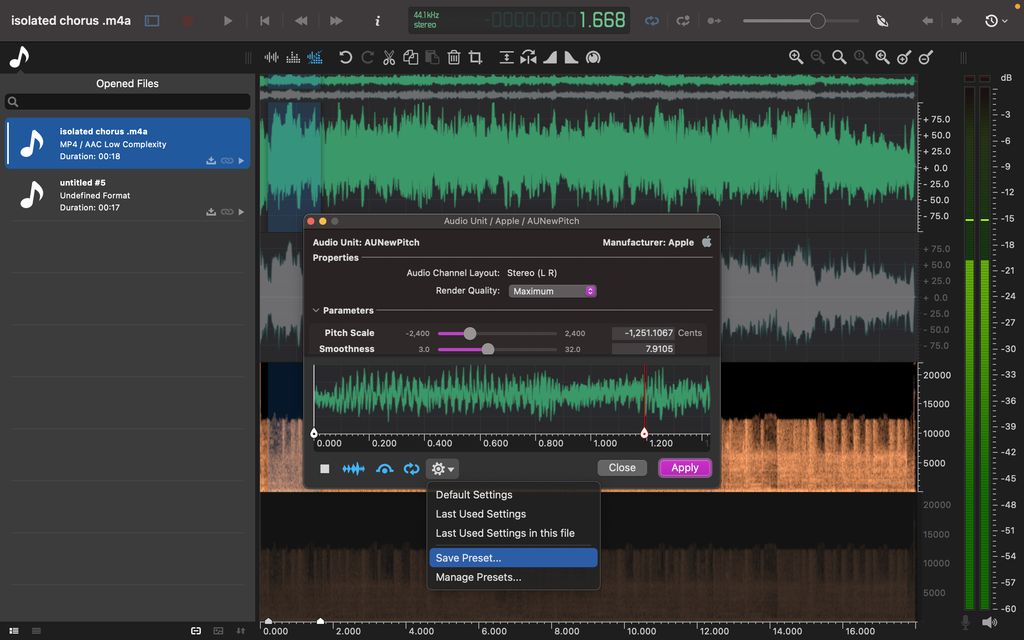1024x640 pixels.
Task: Select the Cut tool in the toolbar
Action: click(x=388, y=57)
